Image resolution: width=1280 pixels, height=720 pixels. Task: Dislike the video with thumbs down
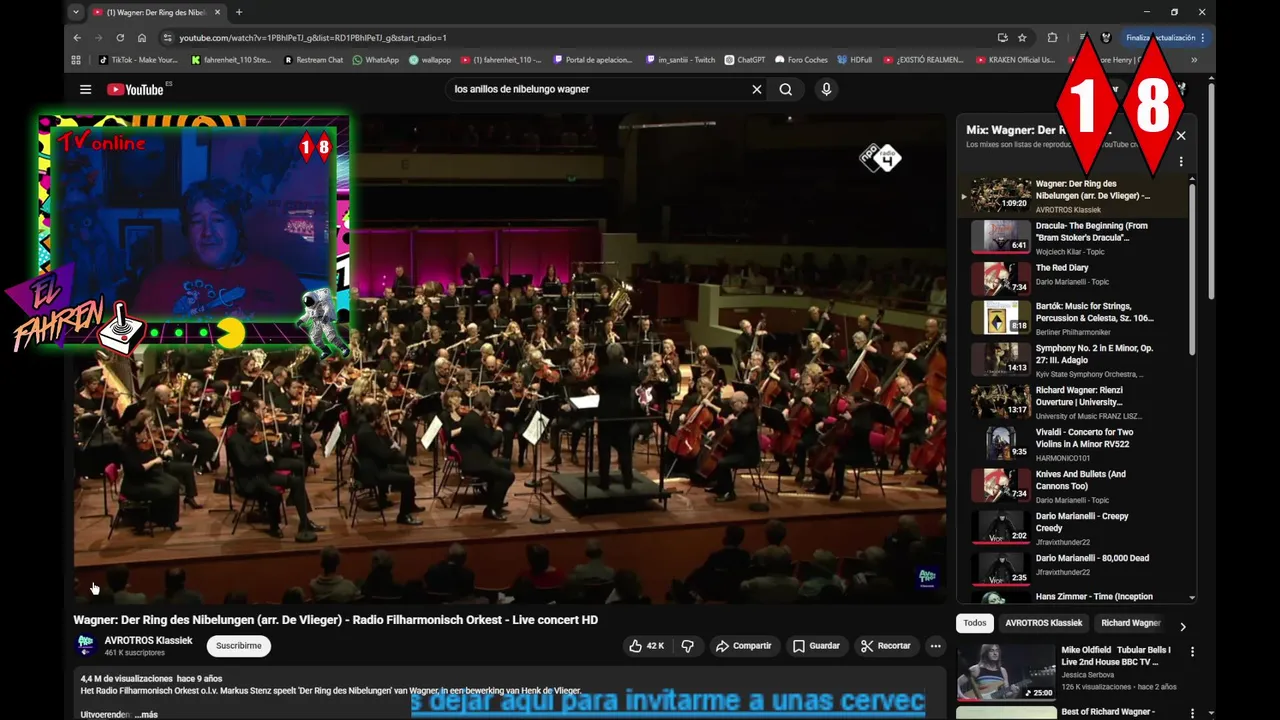coord(687,646)
